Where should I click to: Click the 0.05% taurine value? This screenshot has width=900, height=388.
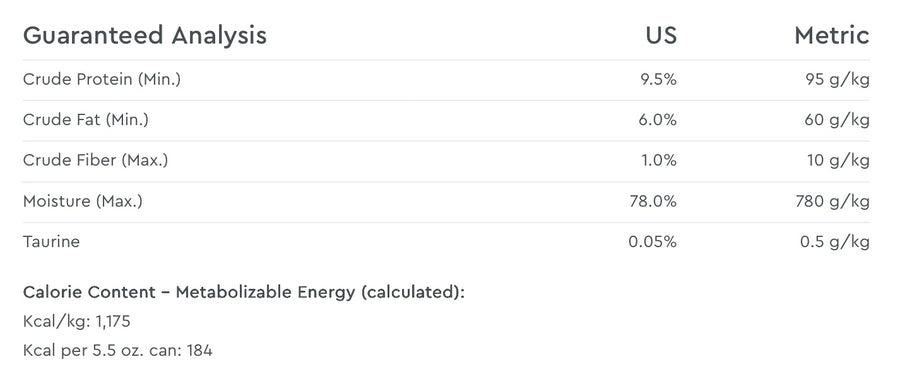pos(653,242)
